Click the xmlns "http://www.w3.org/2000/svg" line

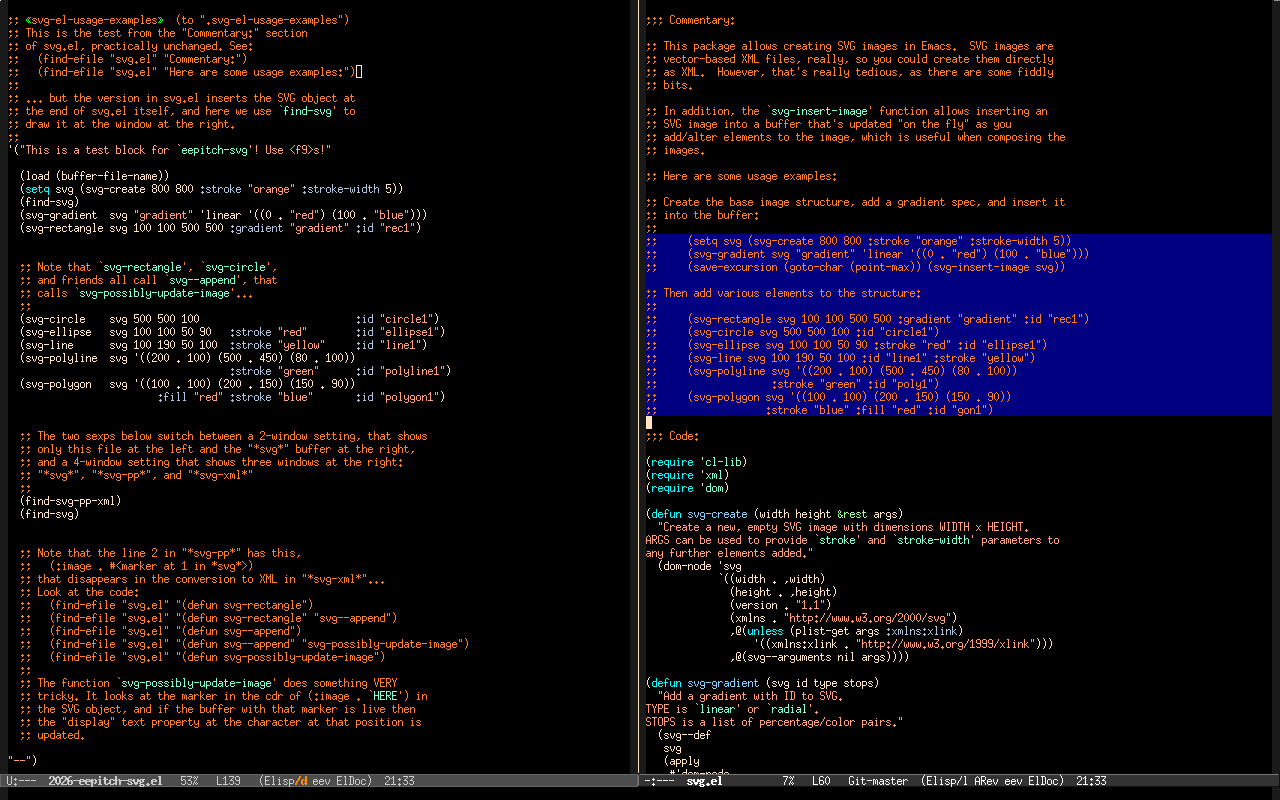[x=843, y=618]
